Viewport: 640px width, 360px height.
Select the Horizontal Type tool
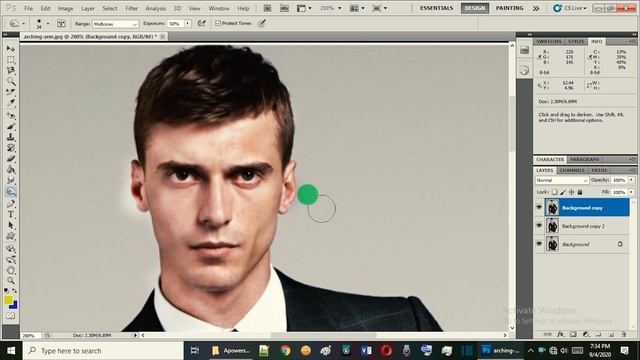pos(11,214)
